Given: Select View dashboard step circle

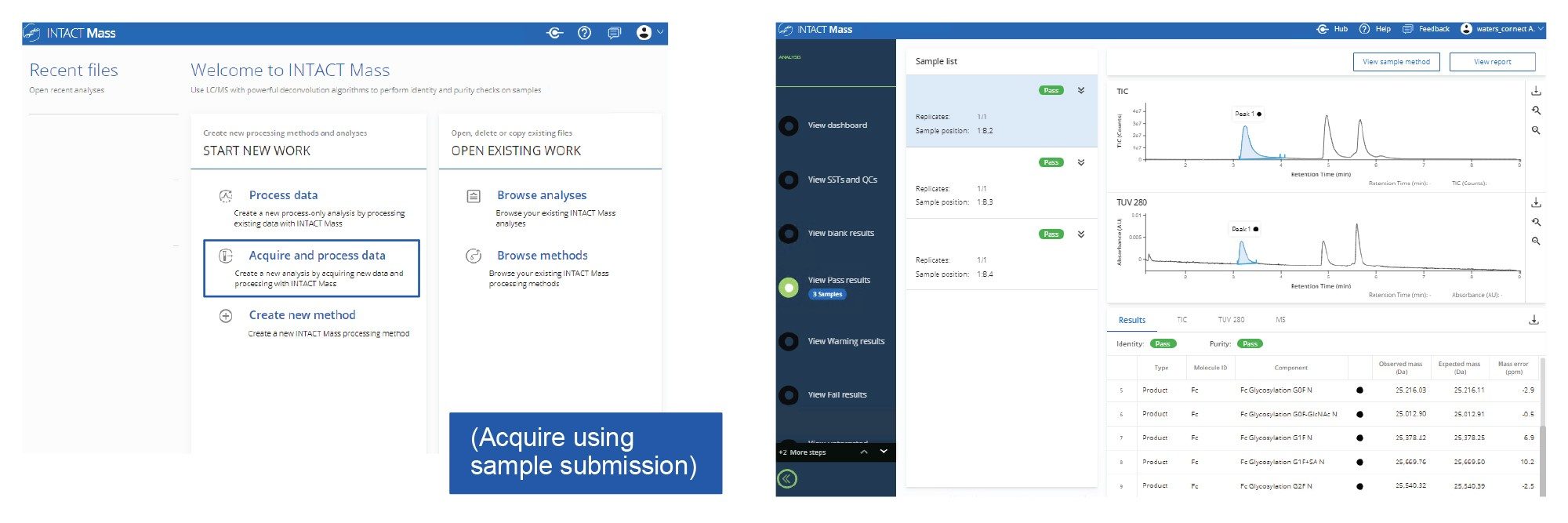Looking at the screenshot, I should click(789, 125).
